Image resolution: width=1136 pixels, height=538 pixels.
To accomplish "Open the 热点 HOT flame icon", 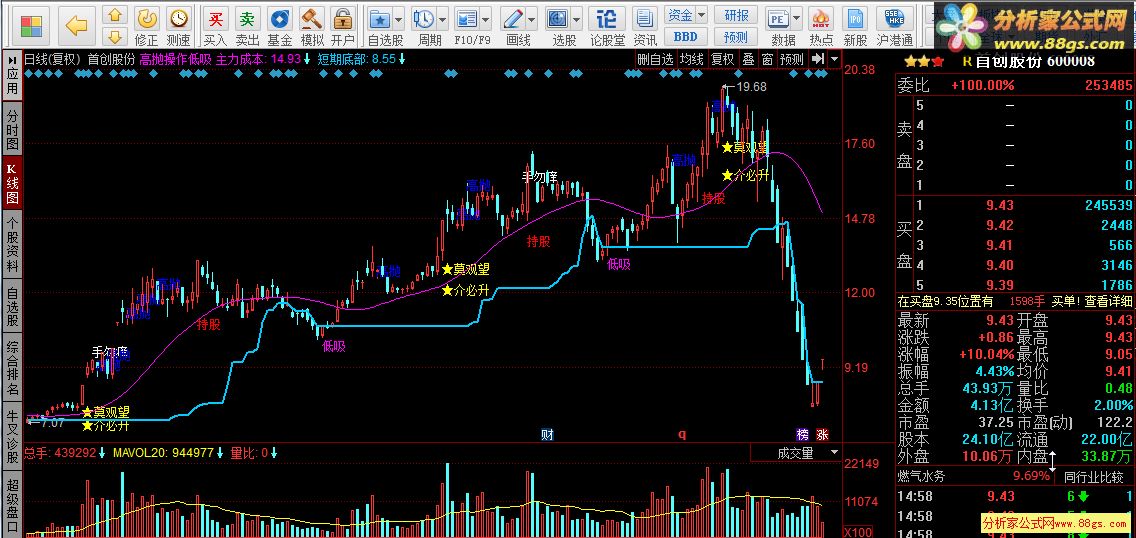I will pos(821,19).
